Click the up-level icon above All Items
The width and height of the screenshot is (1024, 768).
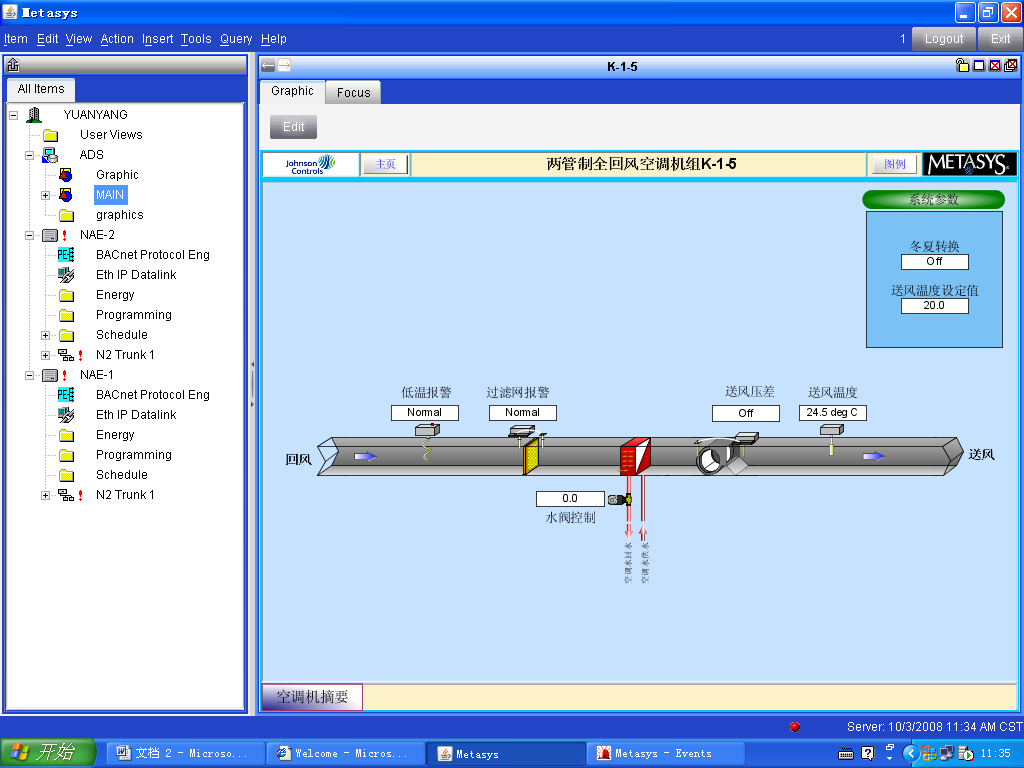(x=13, y=66)
